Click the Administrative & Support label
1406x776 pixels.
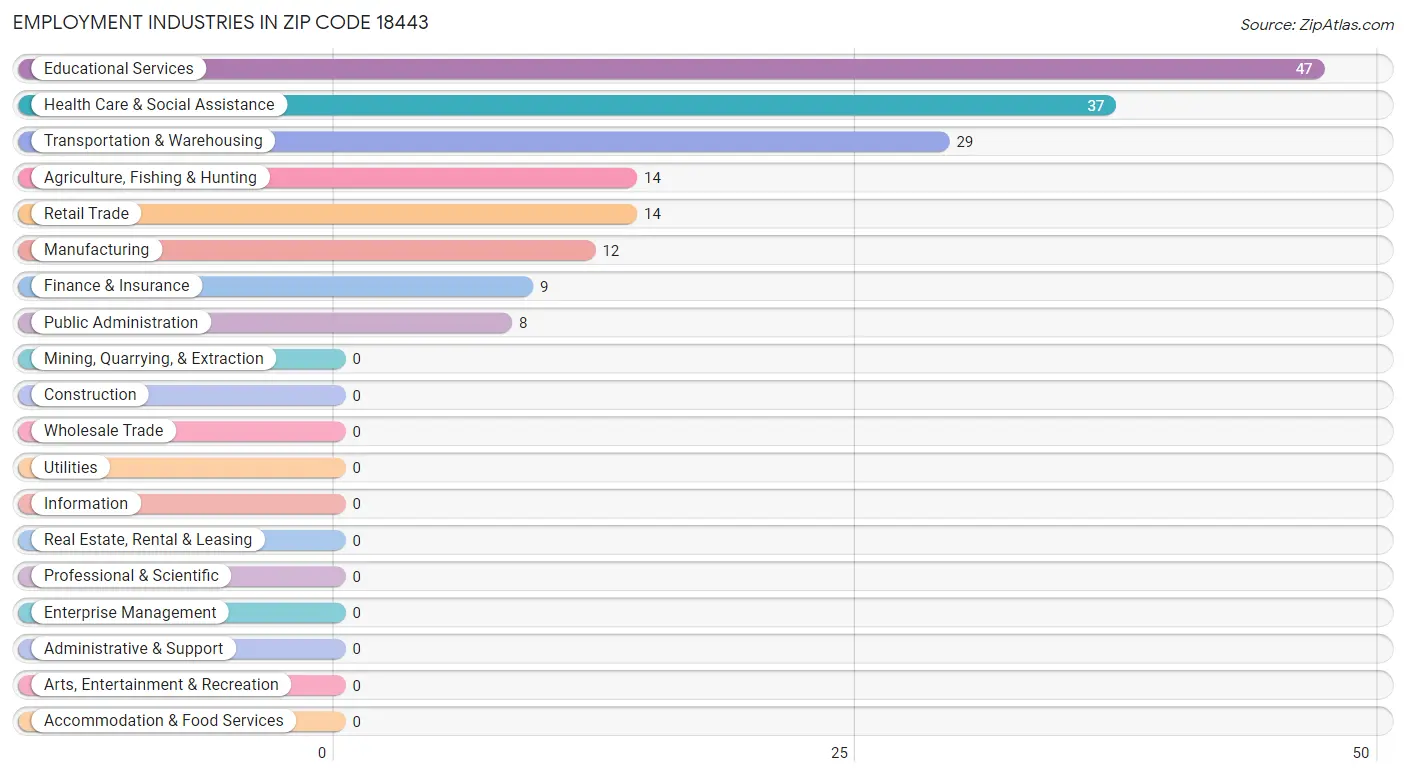click(x=134, y=649)
